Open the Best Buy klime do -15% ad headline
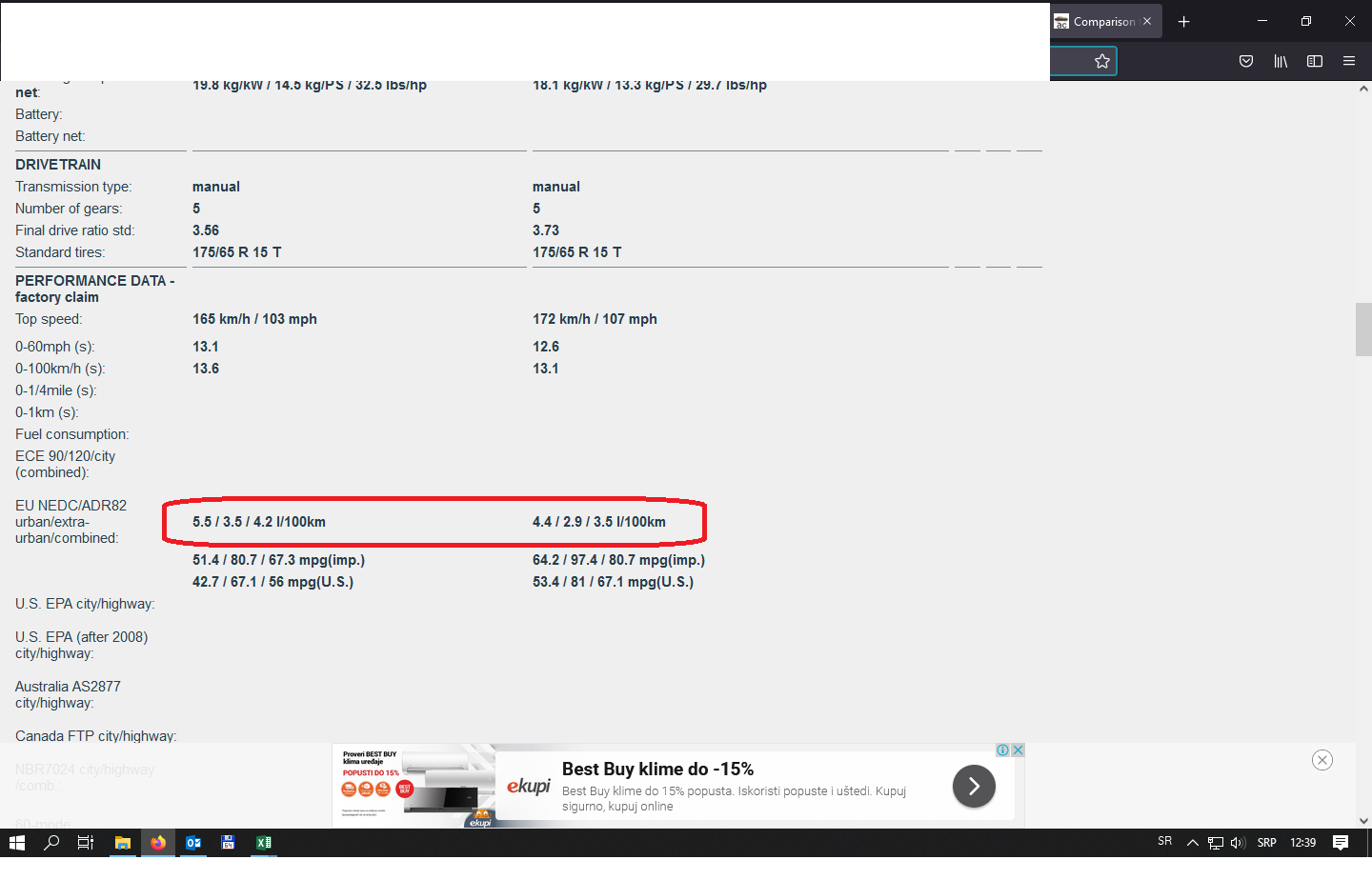The image size is (1372, 880). pos(657,769)
